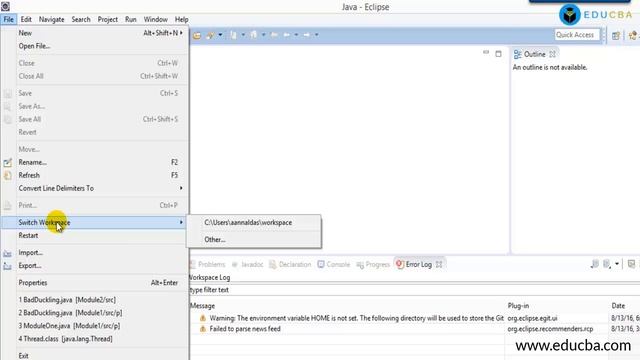The height and width of the screenshot is (360, 640).
Task: Click the Eclipse window system icon
Action: (5, 6)
